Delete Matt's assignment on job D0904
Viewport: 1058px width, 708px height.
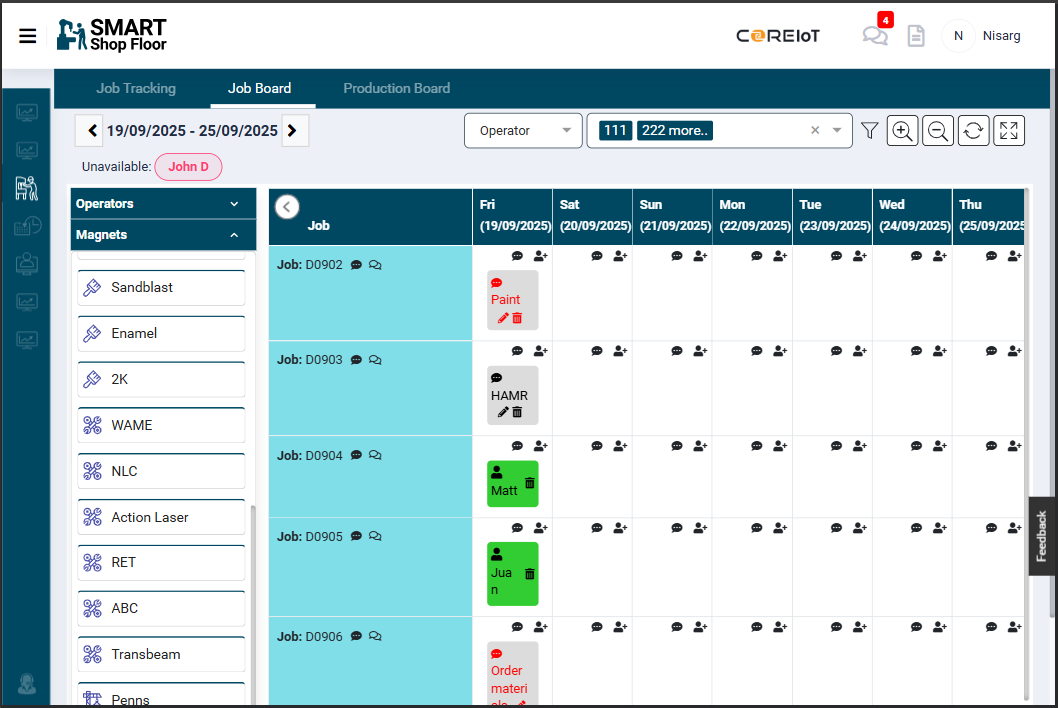click(530, 483)
